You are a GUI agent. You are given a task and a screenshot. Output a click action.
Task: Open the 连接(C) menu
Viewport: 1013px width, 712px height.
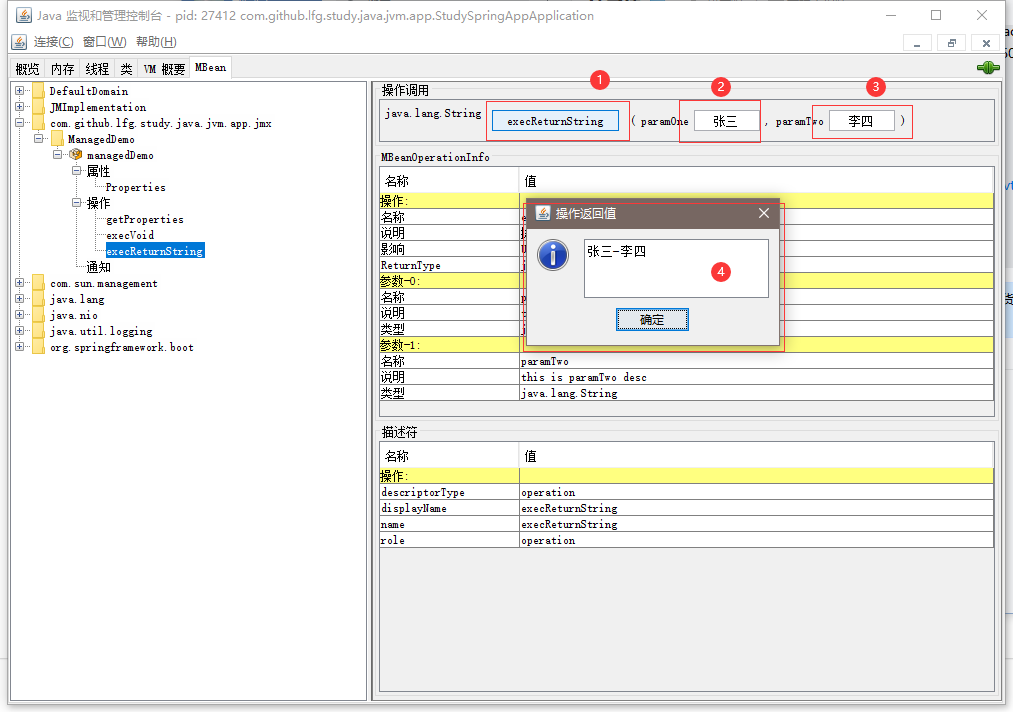pyautogui.click(x=54, y=42)
